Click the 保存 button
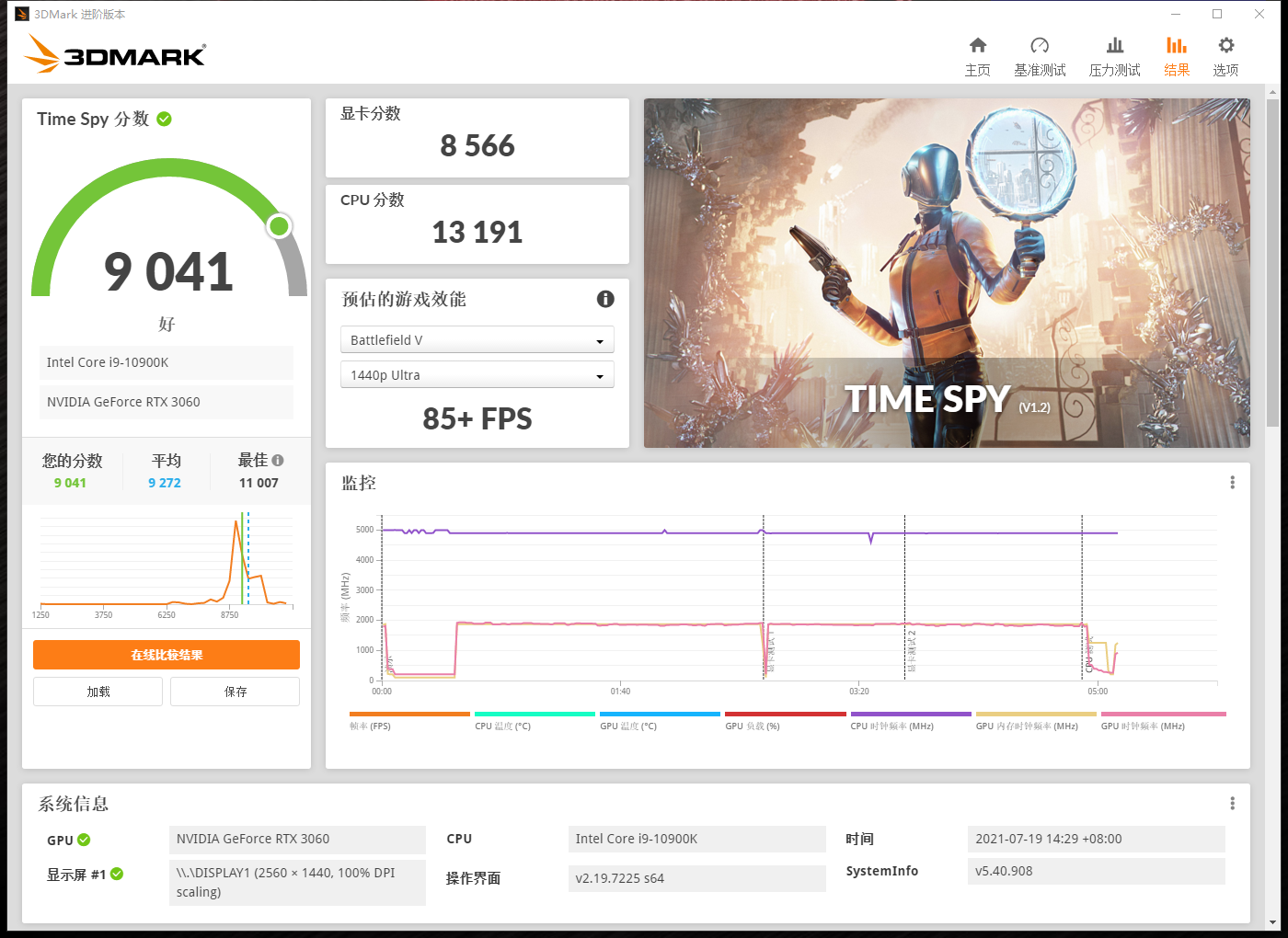This screenshot has width=1288, height=938. pos(236,692)
